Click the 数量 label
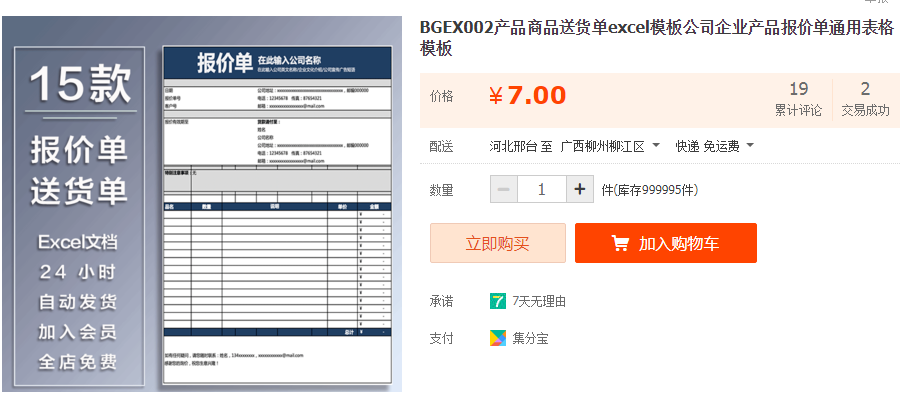This screenshot has width=903, height=415. point(442,190)
